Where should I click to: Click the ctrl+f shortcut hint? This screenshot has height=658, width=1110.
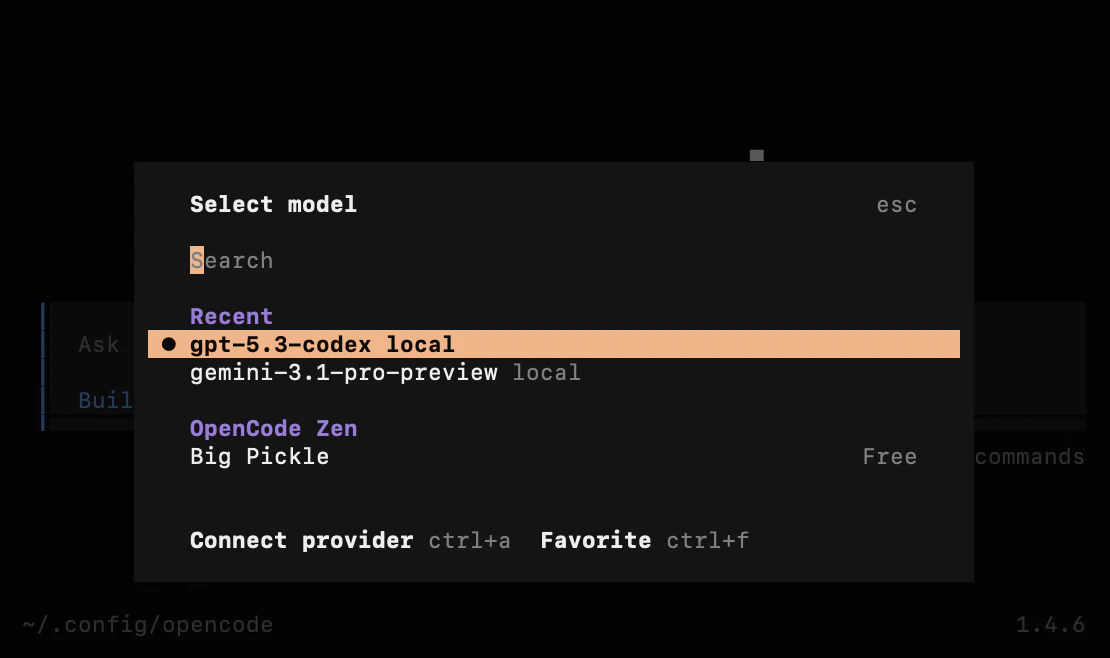pyautogui.click(x=707, y=540)
